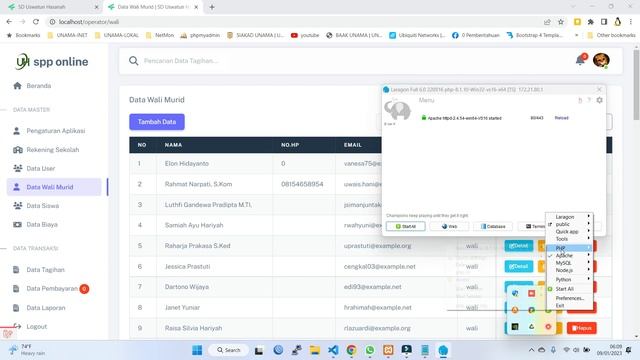Click the Database button in Laragon
The image size is (640, 360).
493,226
